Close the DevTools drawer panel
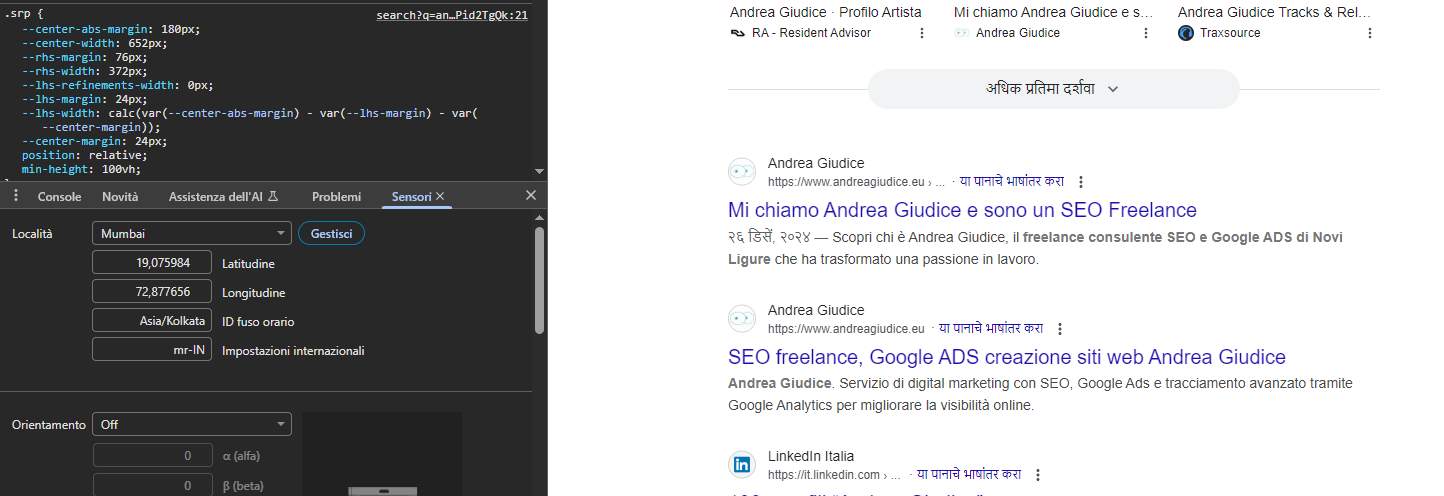Image resolution: width=1444 pixels, height=496 pixels. point(531,195)
